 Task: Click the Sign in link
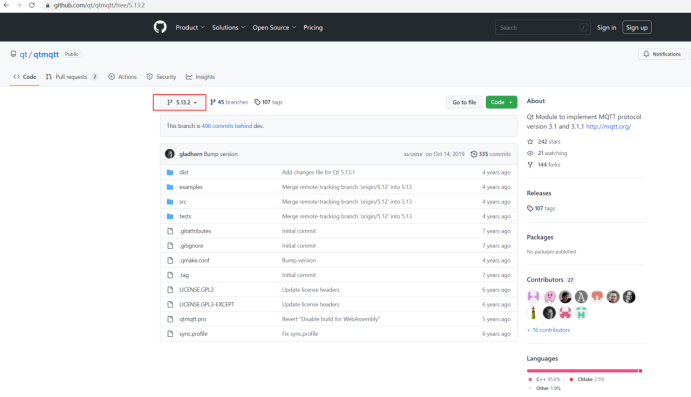pyautogui.click(x=606, y=27)
